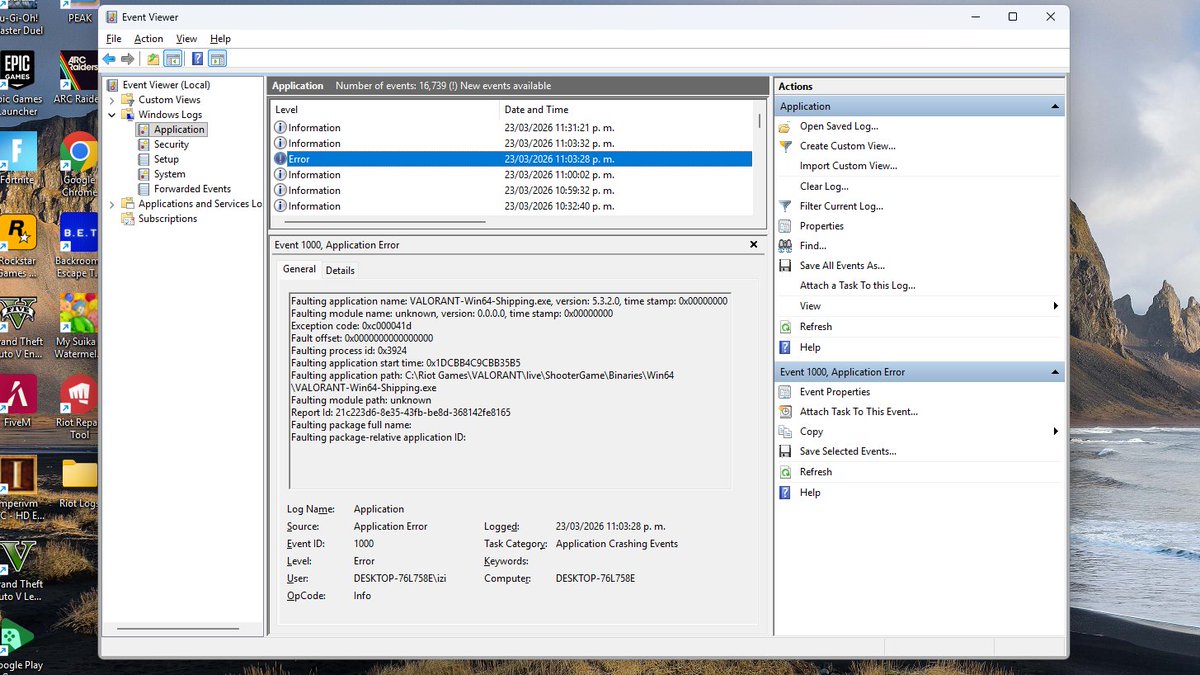Image resolution: width=1200 pixels, height=675 pixels.
Task: Open the Copy submenu arrow in Actions
Action: pyautogui.click(x=1056, y=431)
